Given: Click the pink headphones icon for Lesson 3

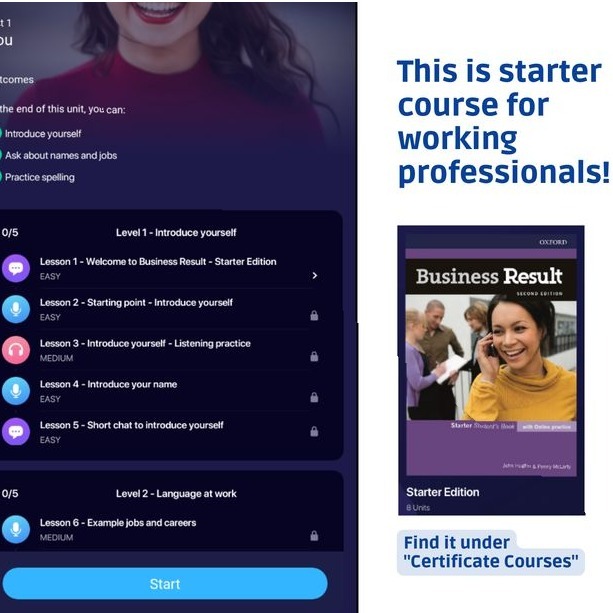Looking at the screenshot, I should pyautogui.click(x=16, y=350).
